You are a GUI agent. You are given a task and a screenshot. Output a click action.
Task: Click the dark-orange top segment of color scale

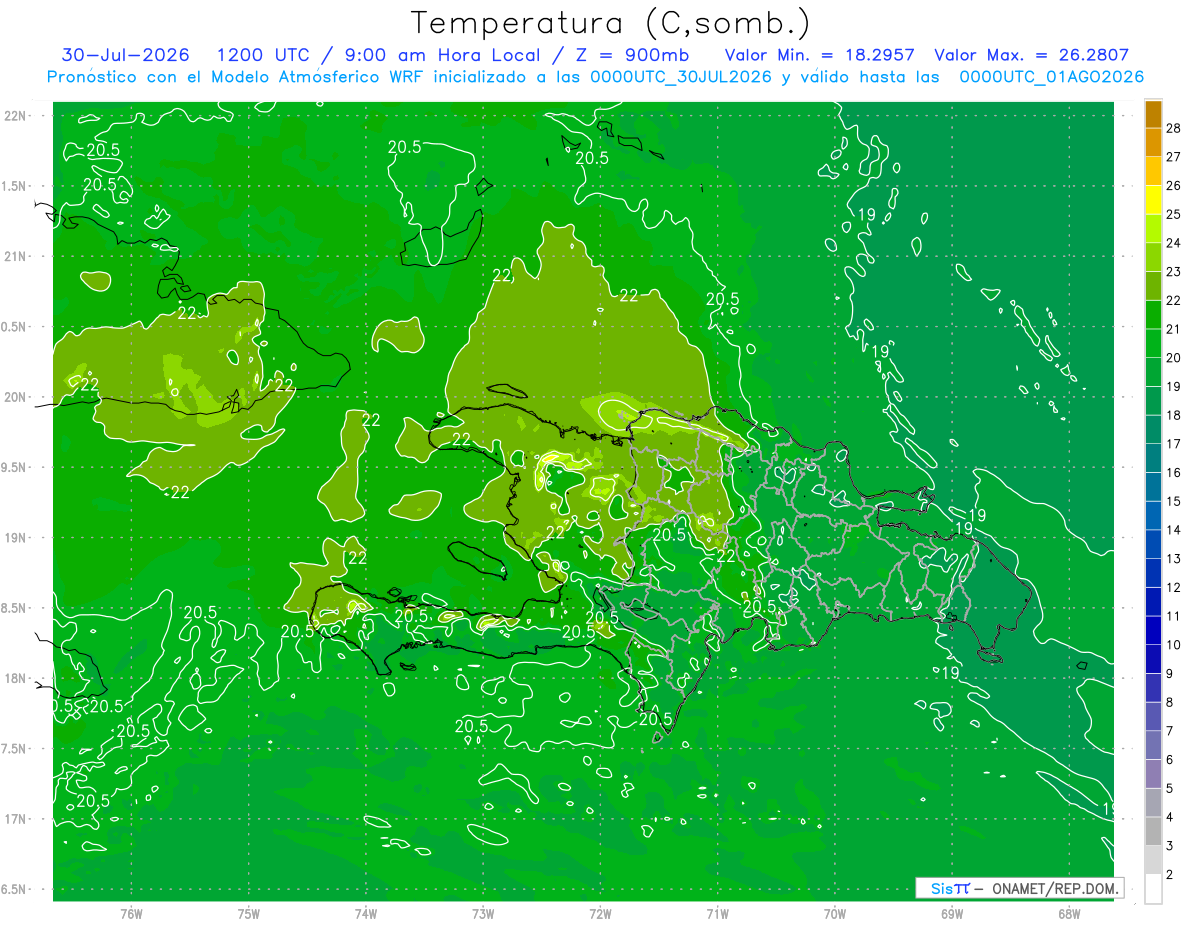pos(1153,114)
